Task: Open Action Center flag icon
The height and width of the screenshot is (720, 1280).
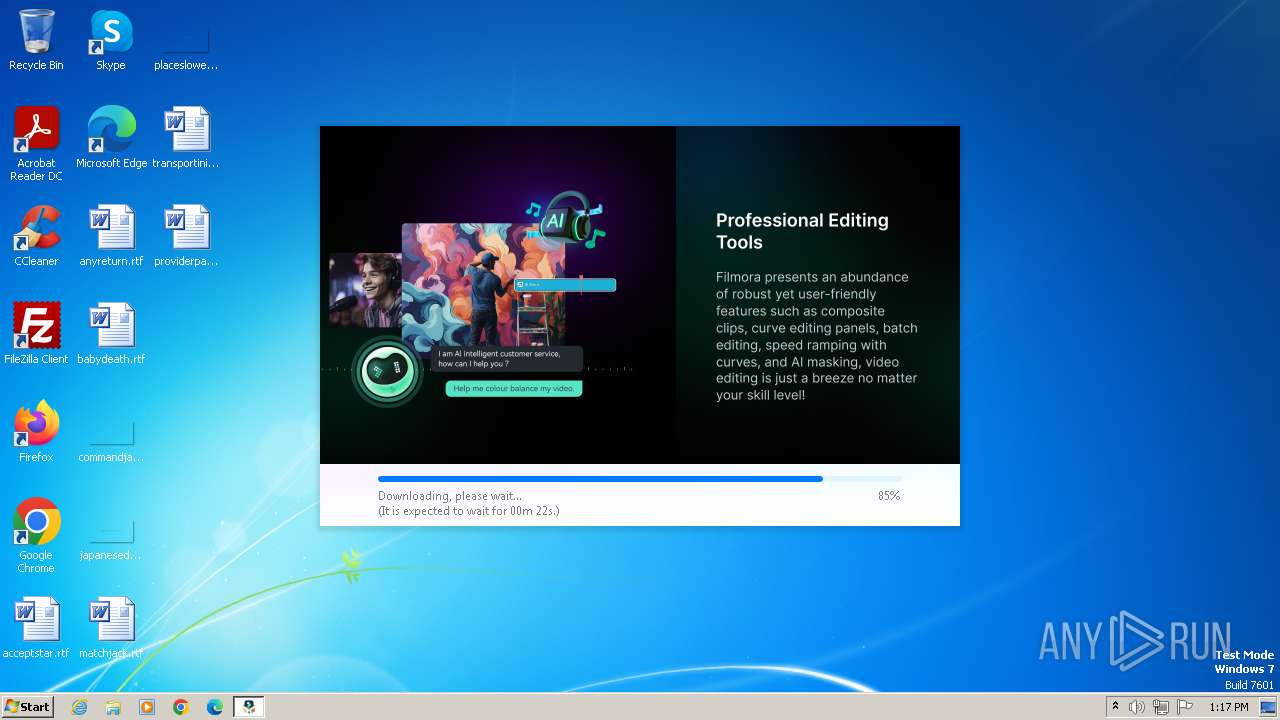Action: [x=1185, y=707]
